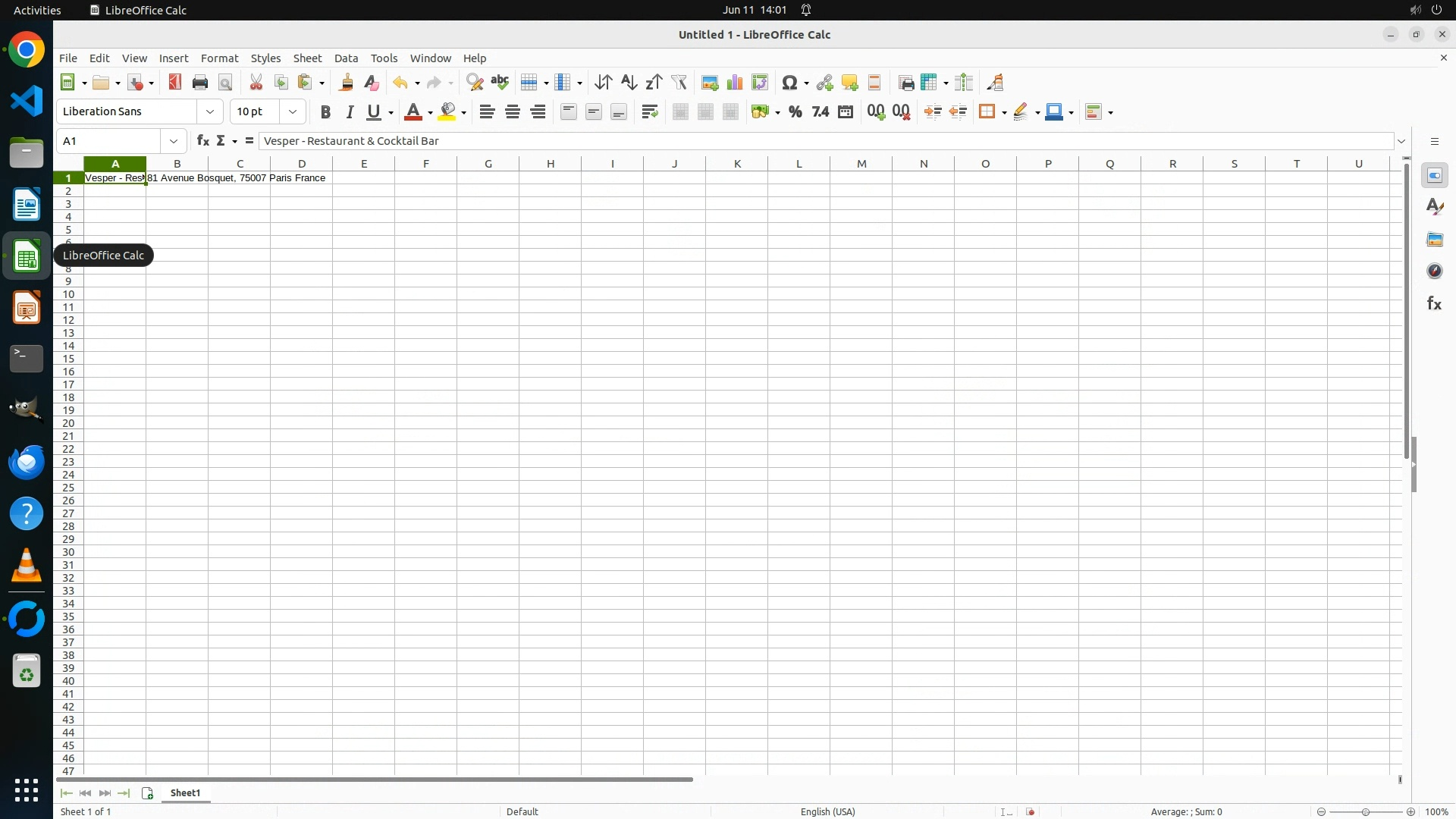Select the Sheet1 tab
This screenshot has height=819, width=1456.
(x=185, y=793)
